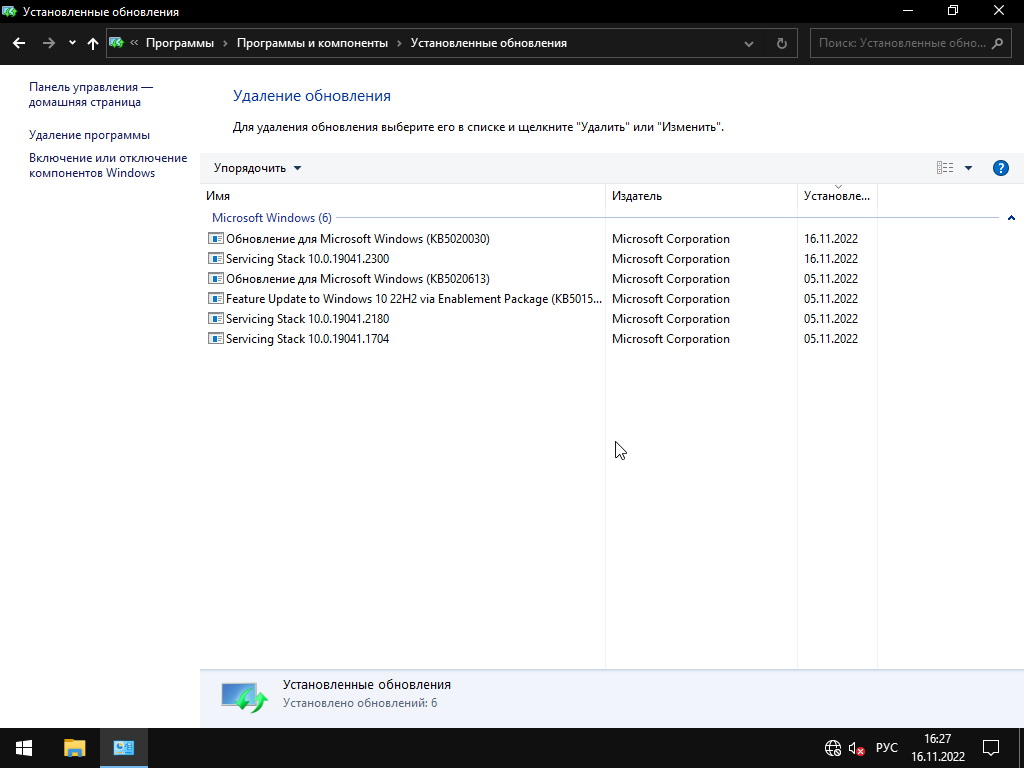Click the Back navigation arrow

(x=19, y=43)
